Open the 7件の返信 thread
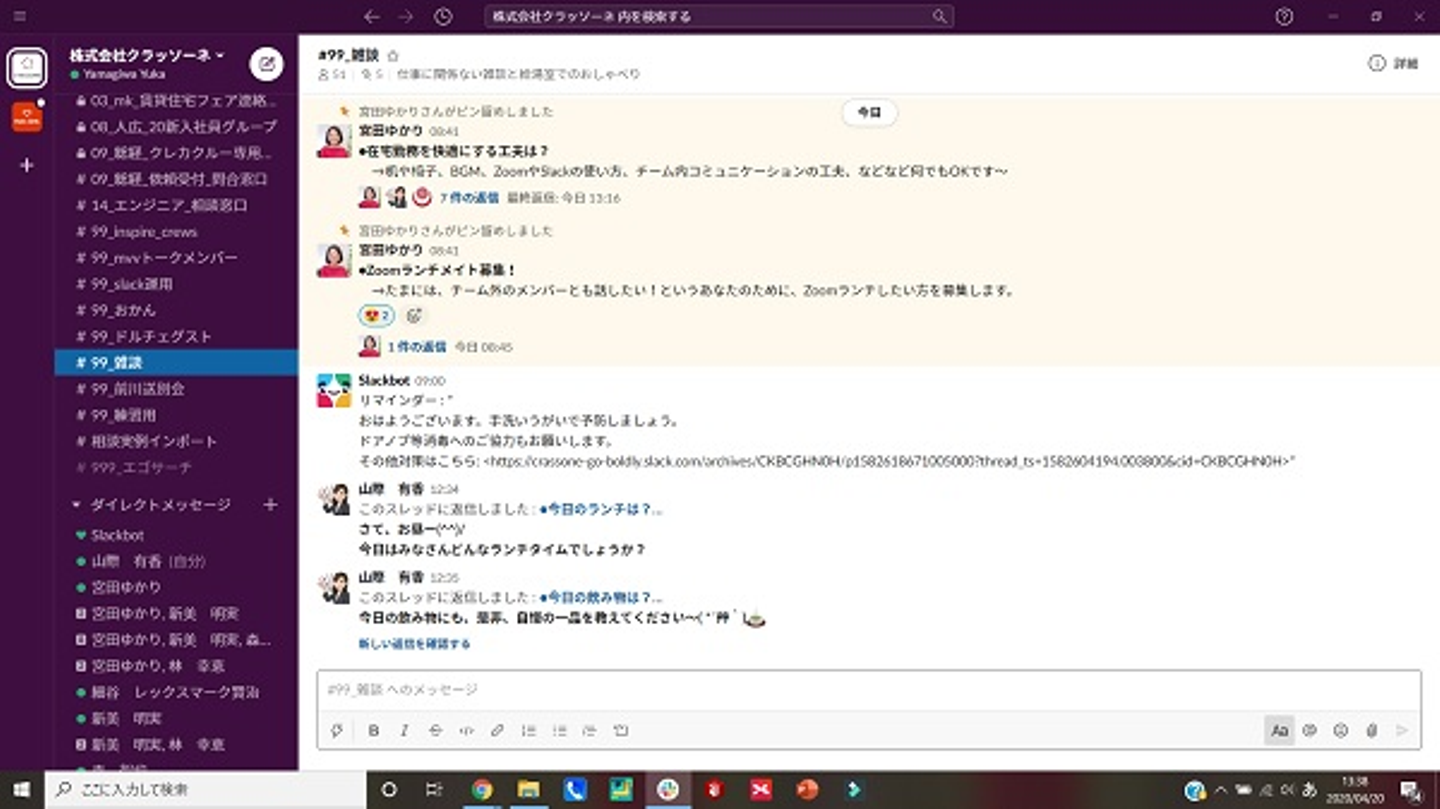The width and height of the screenshot is (1440, 809). click(469, 198)
